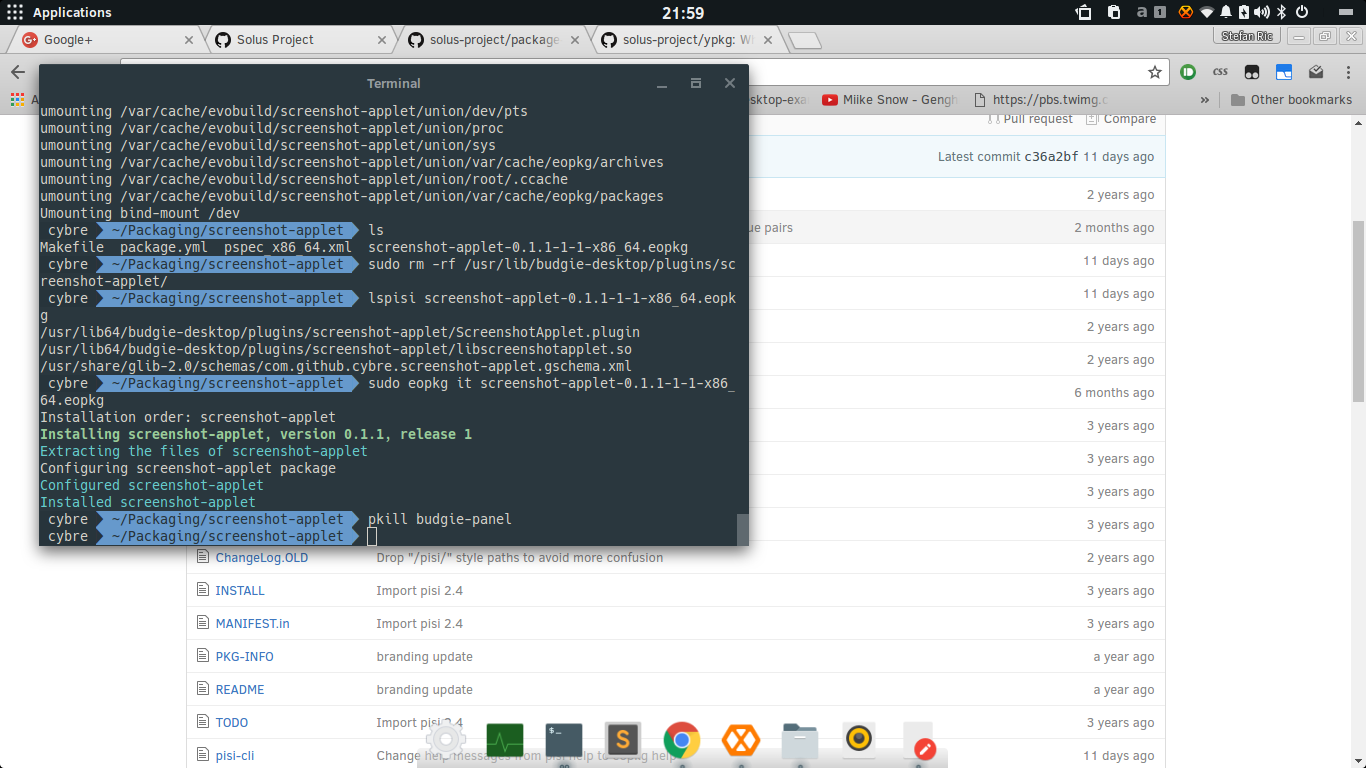The width and height of the screenshot is (1366, 768).
Task: Click the battery status indicator
Action: [1244, 12]
